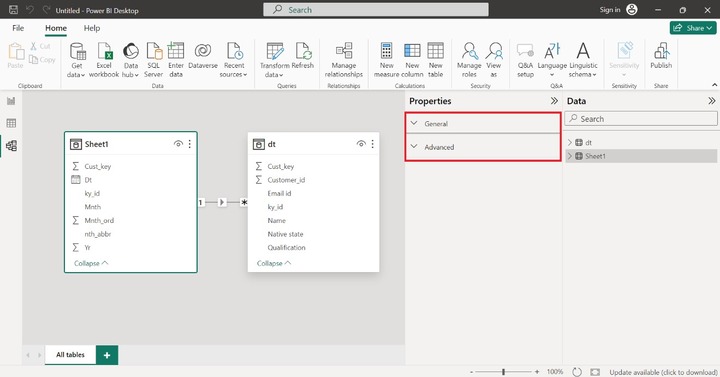This screenshot has height=377, width=720.
Task: Open more options for Sheet1 table
Action: pos(190,144)
